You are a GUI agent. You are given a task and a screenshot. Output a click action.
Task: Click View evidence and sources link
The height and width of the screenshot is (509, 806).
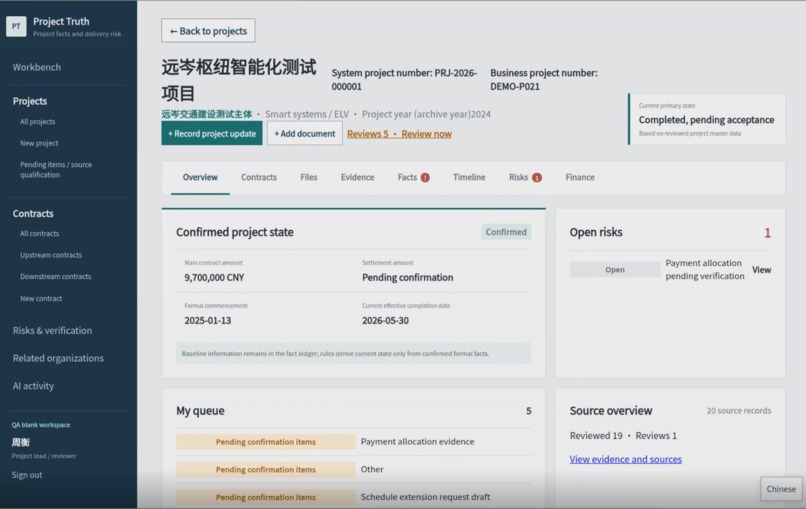[x=626, y=459]
